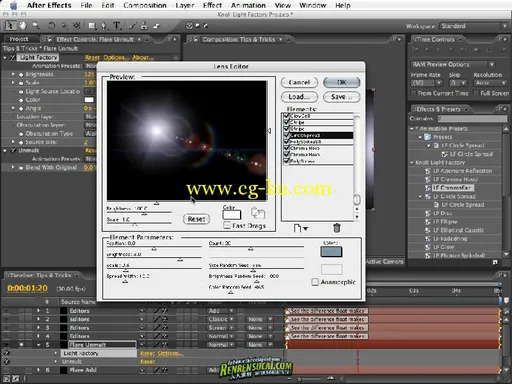
Task: Click the Save... button
Action: 342,97
